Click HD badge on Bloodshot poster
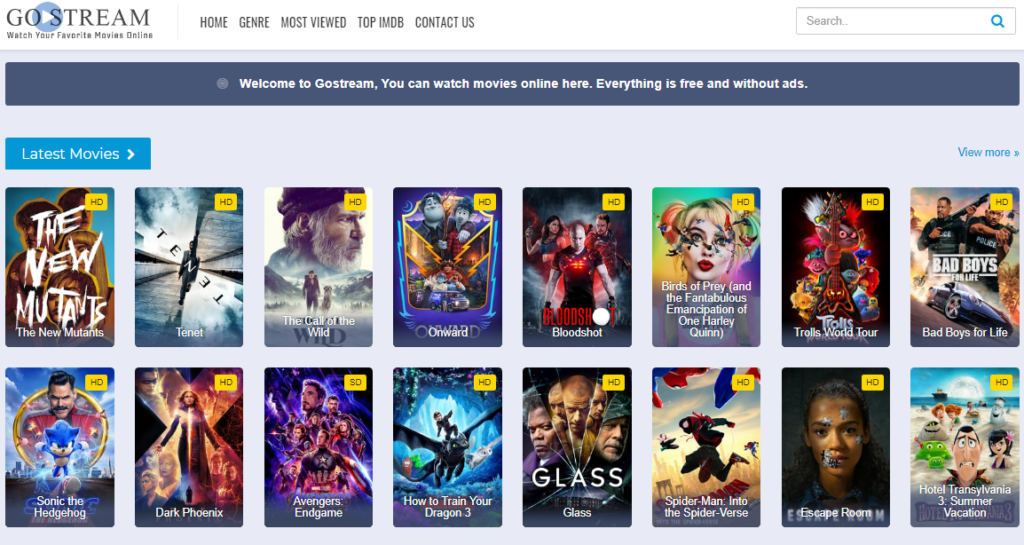This screenshot has height=545, width=1024. click(614, 202)
